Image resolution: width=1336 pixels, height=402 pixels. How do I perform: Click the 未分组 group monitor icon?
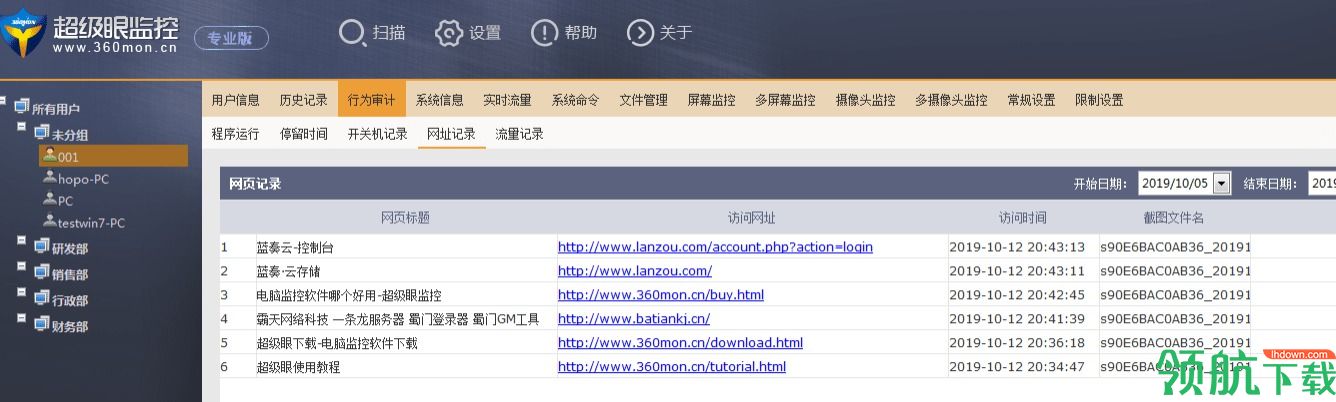[x=42, y=132]
